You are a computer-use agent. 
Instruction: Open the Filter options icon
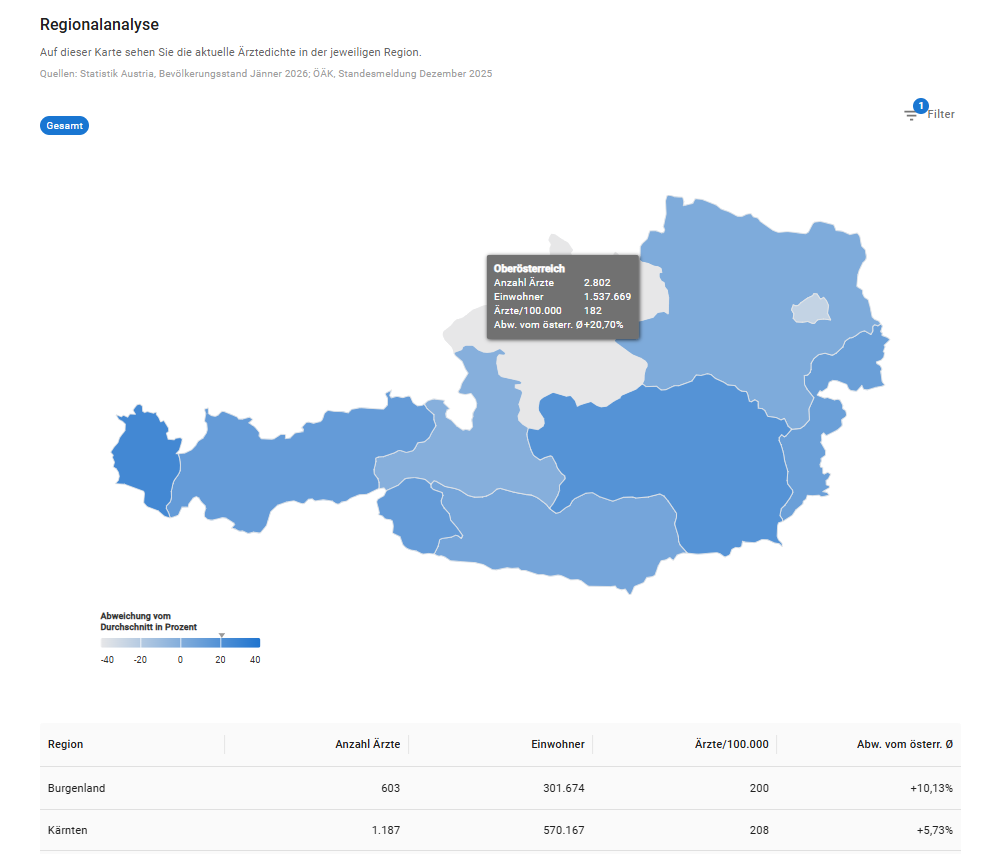[x=910, y=114]
